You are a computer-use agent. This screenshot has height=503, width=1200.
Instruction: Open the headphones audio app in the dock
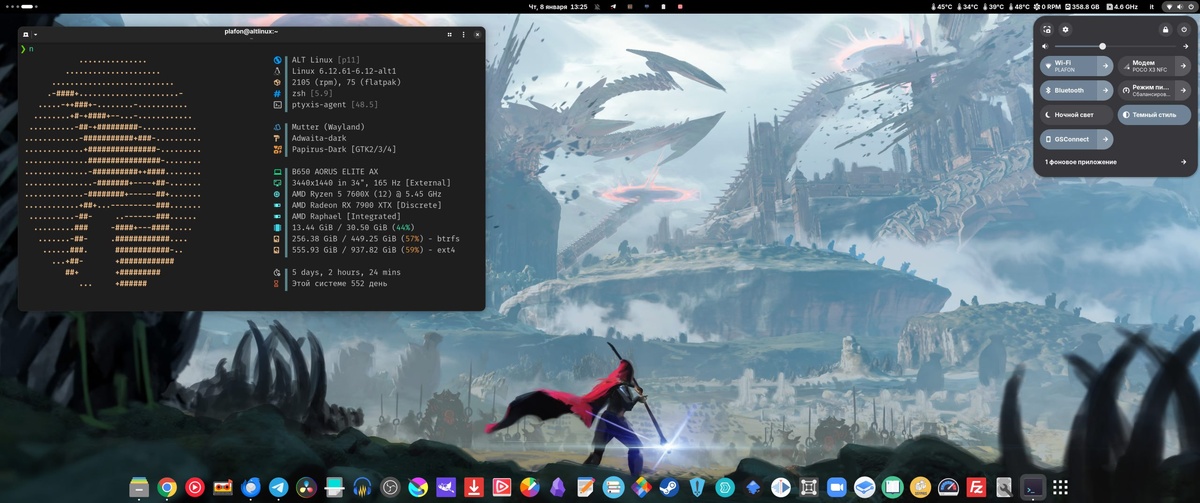click(362, 487)
